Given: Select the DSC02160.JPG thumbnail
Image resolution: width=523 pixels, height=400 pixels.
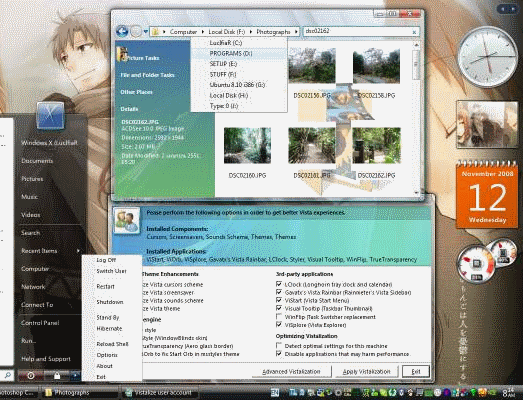Looking at the screenshot, I should point(247,145).
